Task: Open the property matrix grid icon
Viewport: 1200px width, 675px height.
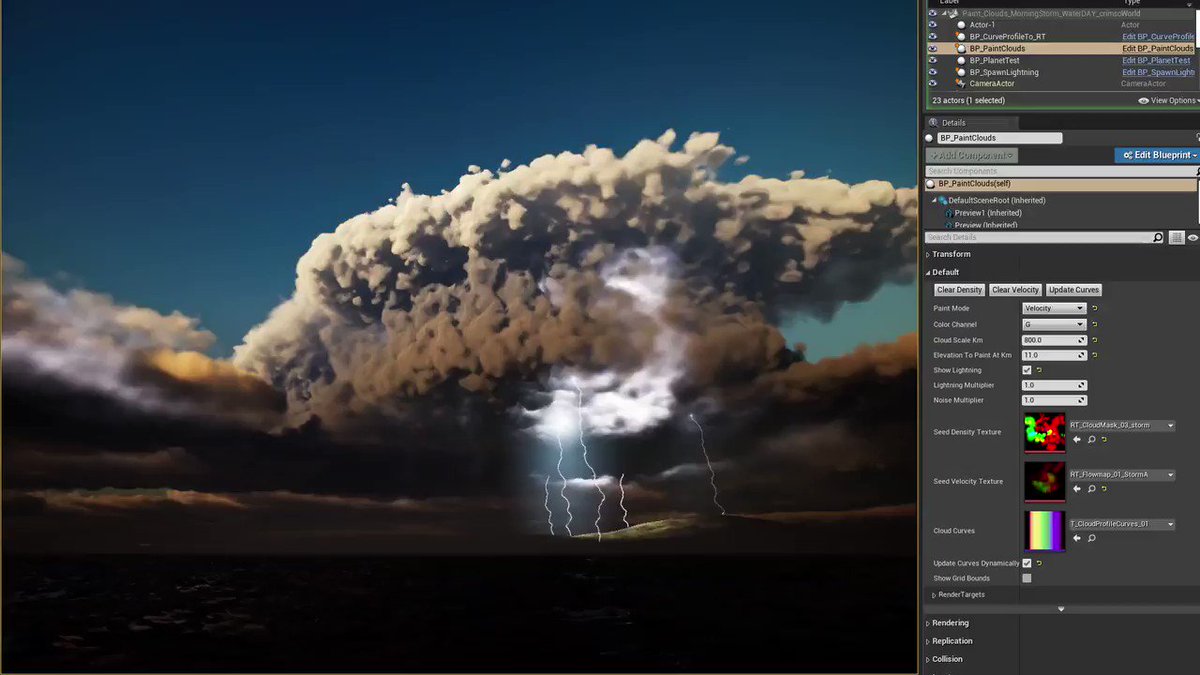Action: pyautogui.click(x=1177, y=238)
